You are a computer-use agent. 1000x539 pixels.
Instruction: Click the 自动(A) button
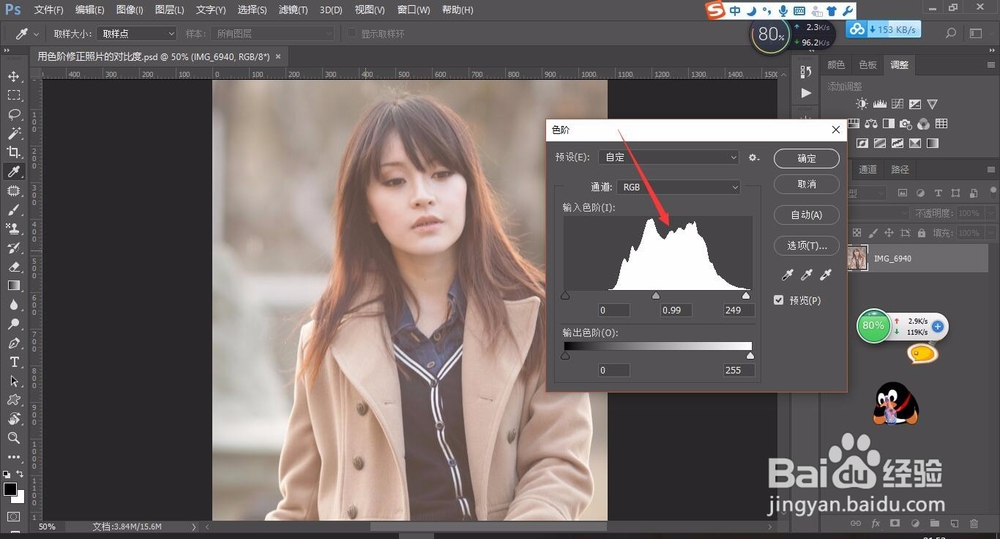[806, 215]
